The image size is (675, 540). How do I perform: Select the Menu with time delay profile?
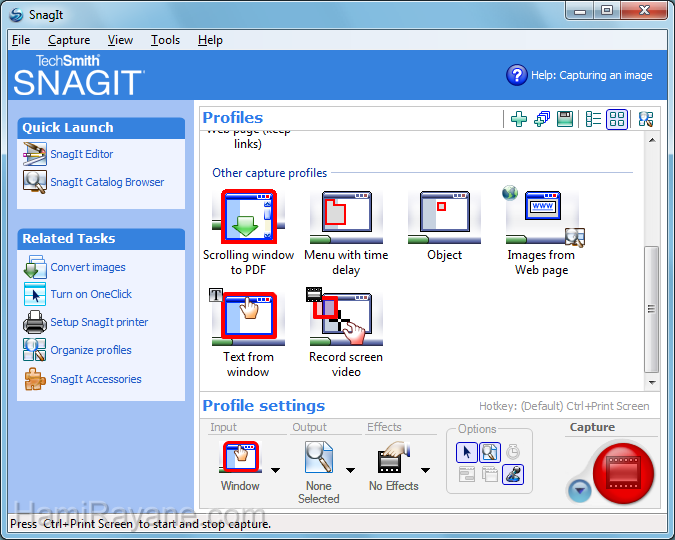[346, 233]
